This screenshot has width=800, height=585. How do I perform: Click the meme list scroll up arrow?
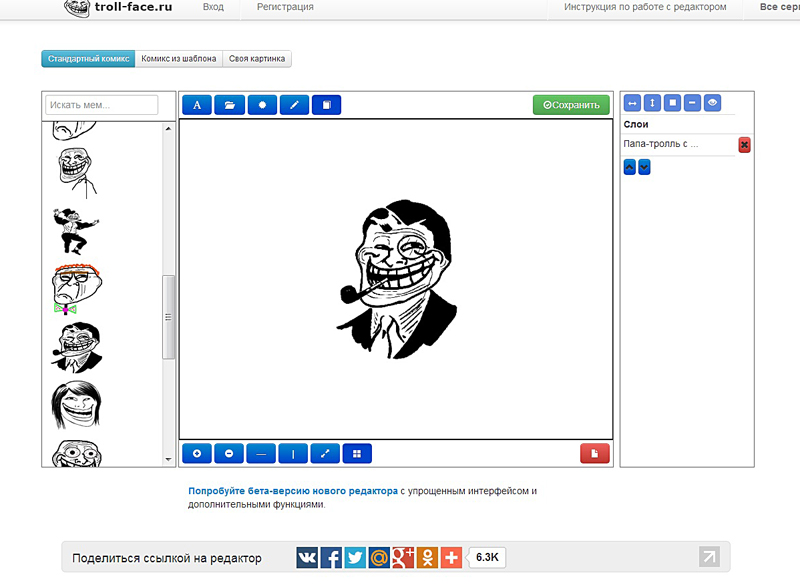tap(168, 129)
